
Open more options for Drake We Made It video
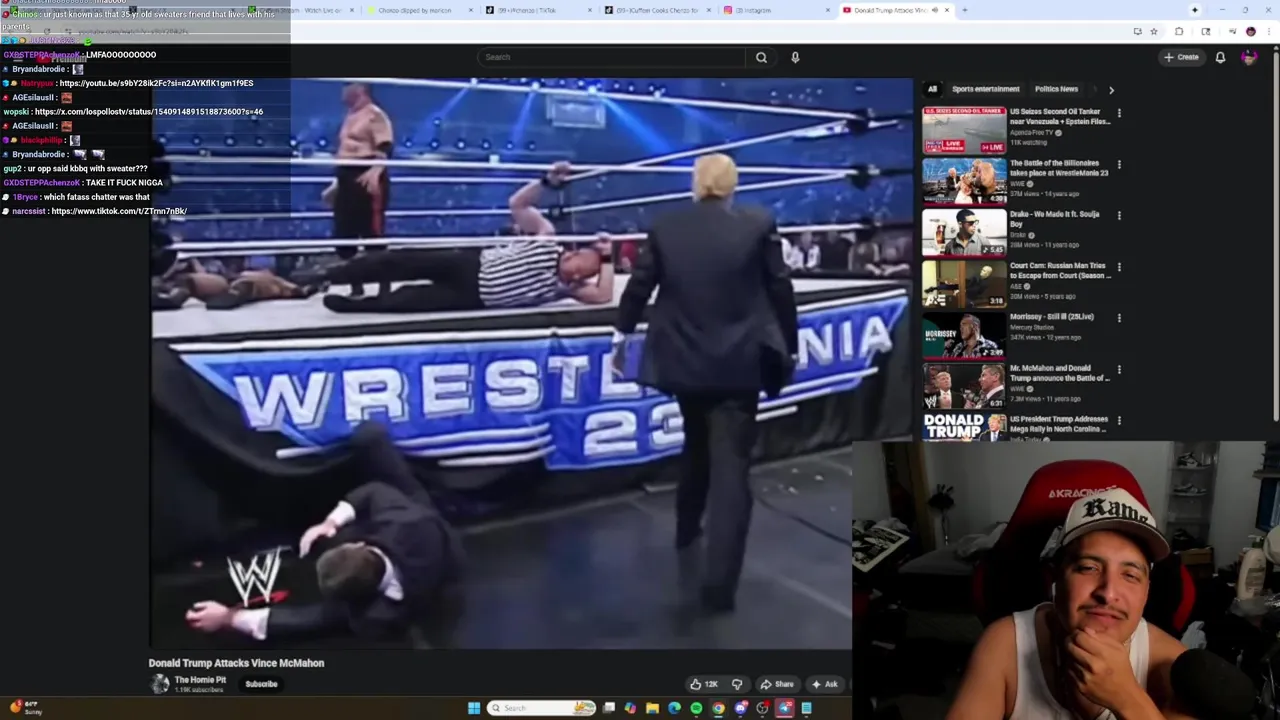[1119, 215]
